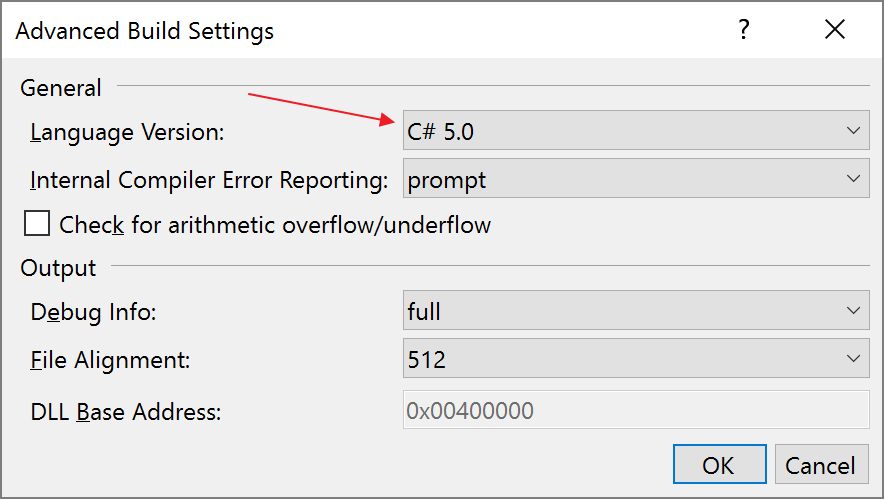Click the question mark help button
The image size is (884, 499).
pyautogui.click(x=743, y=31)
